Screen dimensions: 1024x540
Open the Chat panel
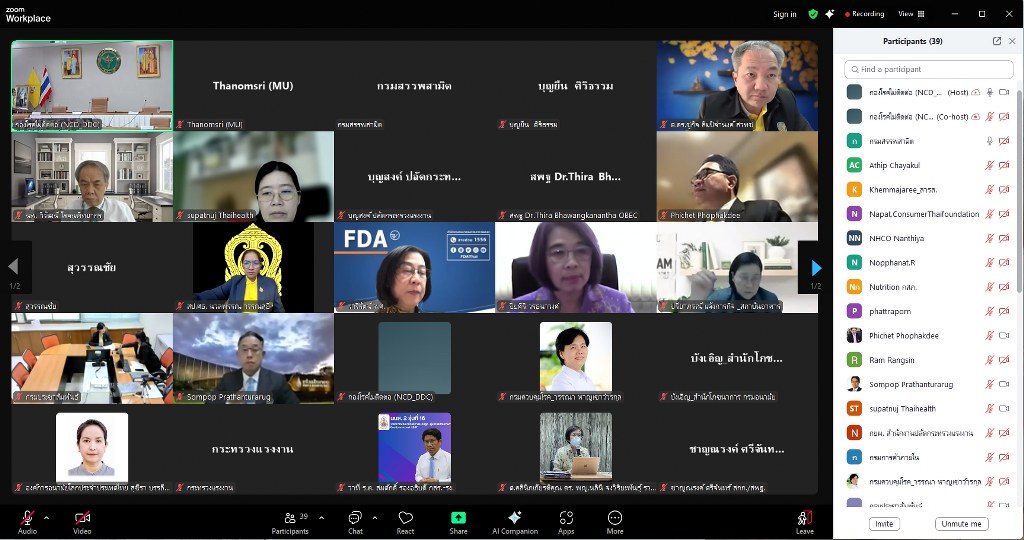click(x=355, y=522)
